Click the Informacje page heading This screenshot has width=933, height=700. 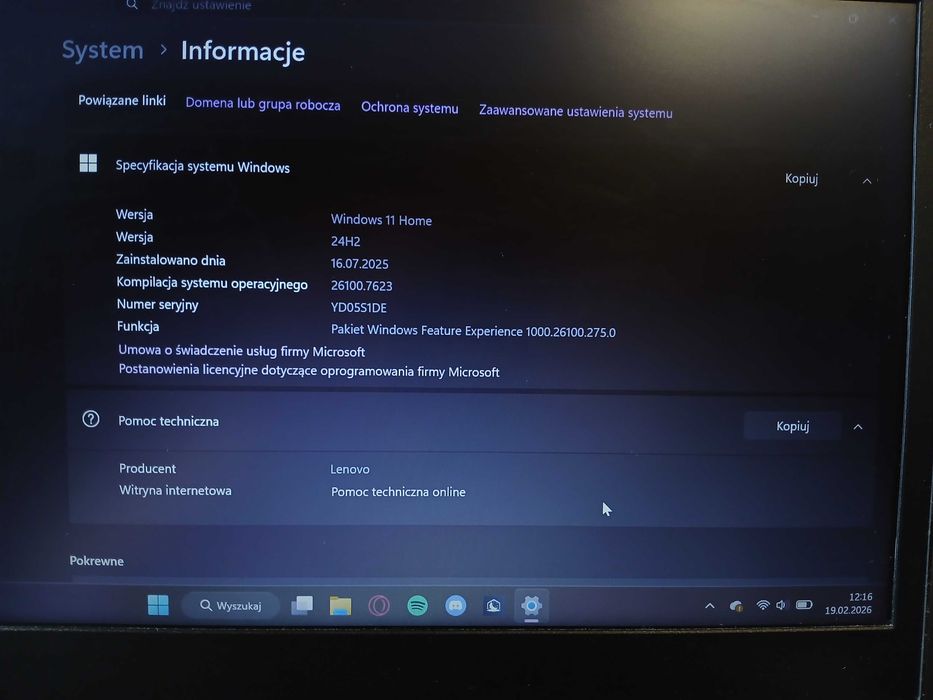tap(243, 52)
